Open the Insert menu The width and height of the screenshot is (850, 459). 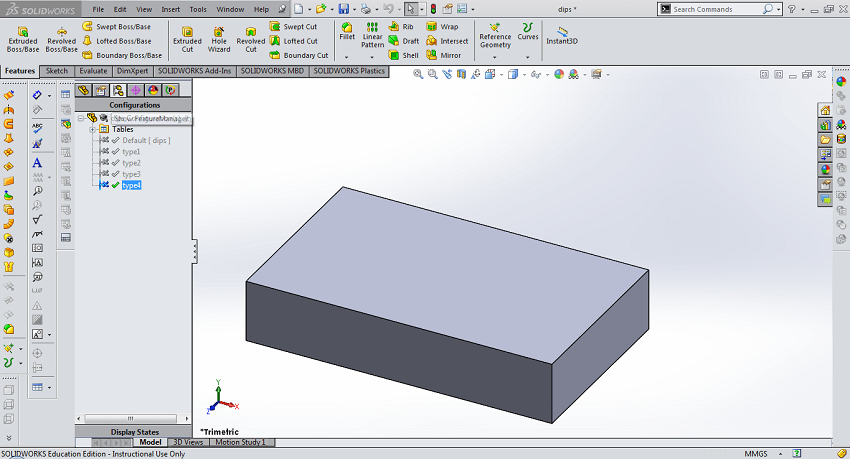pos(170,9)
